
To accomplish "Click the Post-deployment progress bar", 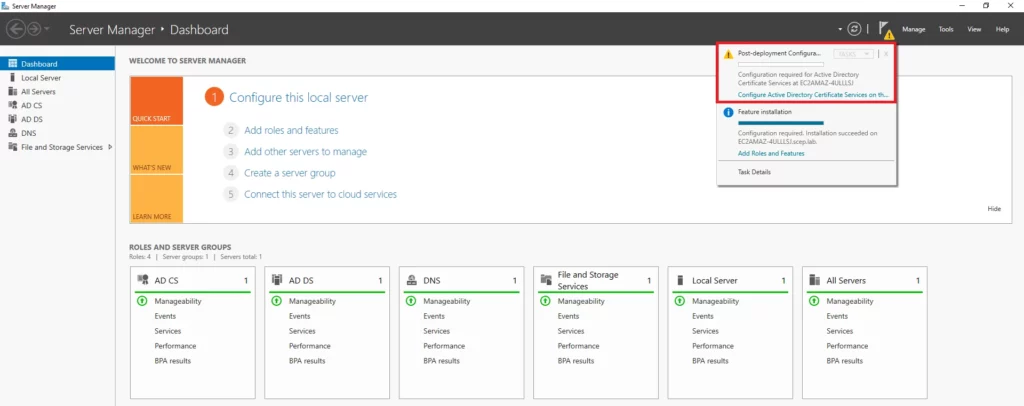I will pos(780,64).
